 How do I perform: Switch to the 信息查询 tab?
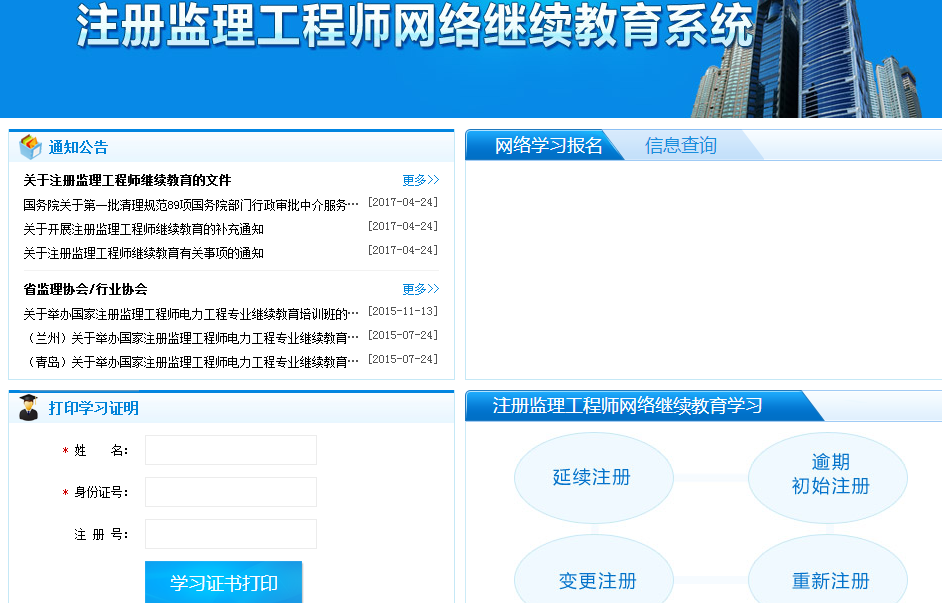tap(681, 146)
